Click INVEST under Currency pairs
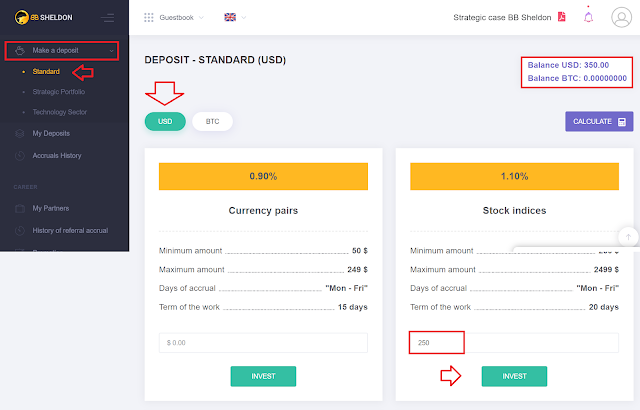The image size is (640, 410). tap(263, 376)
